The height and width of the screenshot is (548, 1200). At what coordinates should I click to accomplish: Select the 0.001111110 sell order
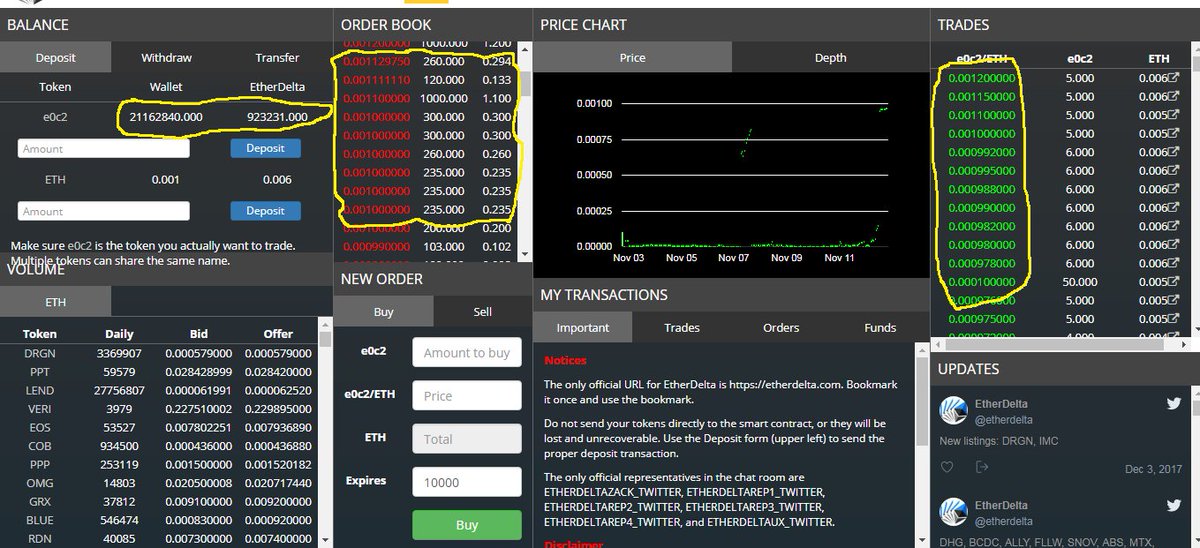(x=427, y=80)
